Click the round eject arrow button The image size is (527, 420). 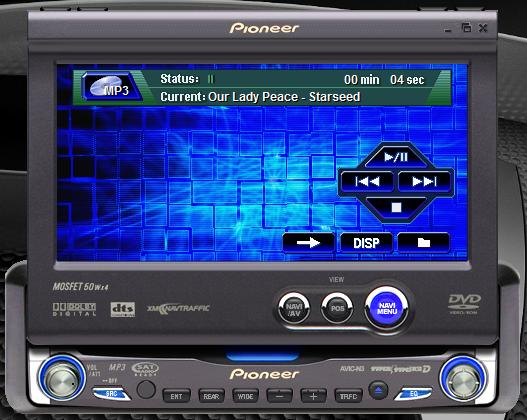tap(378, 390)
